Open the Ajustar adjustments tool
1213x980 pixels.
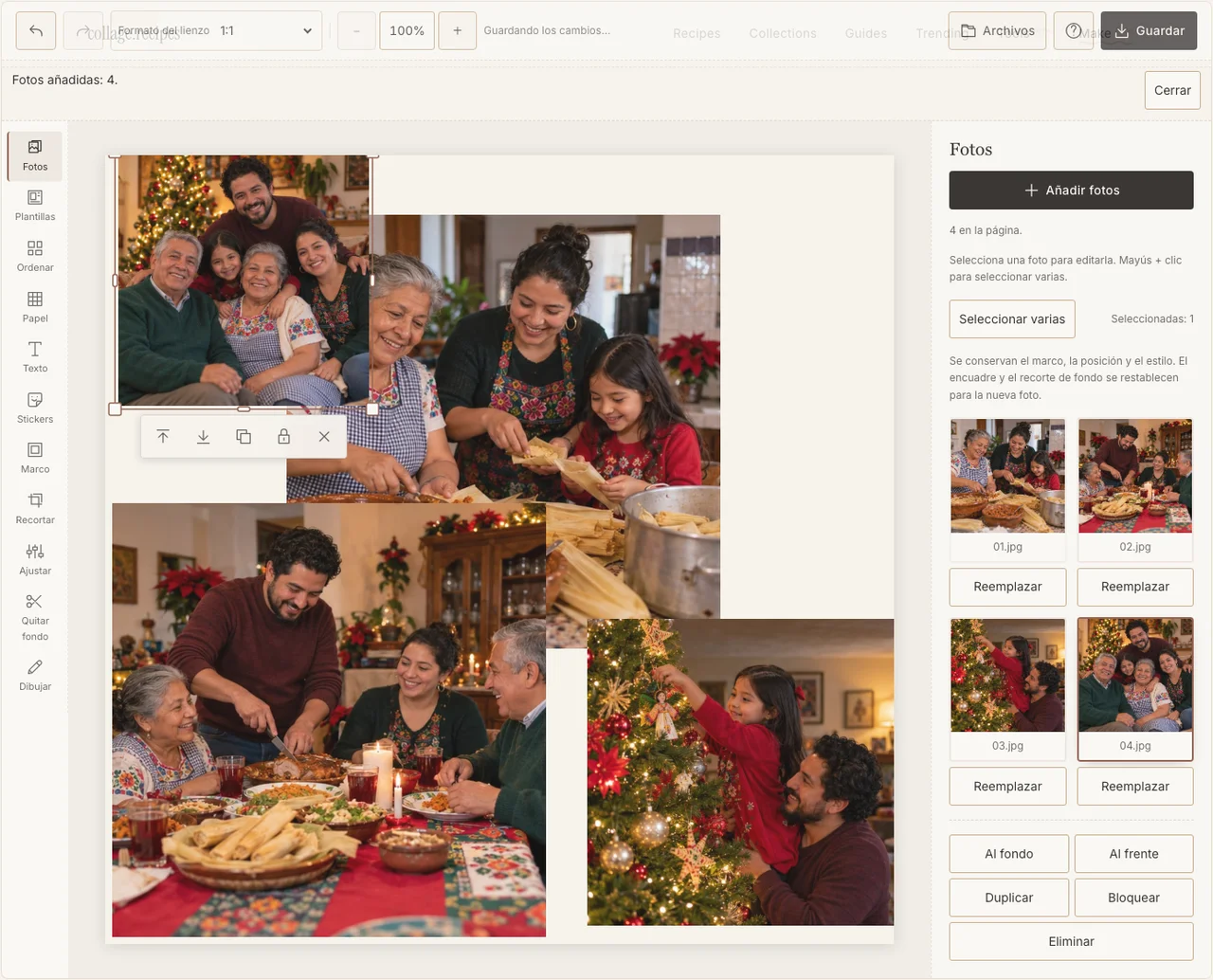point(35,559)
